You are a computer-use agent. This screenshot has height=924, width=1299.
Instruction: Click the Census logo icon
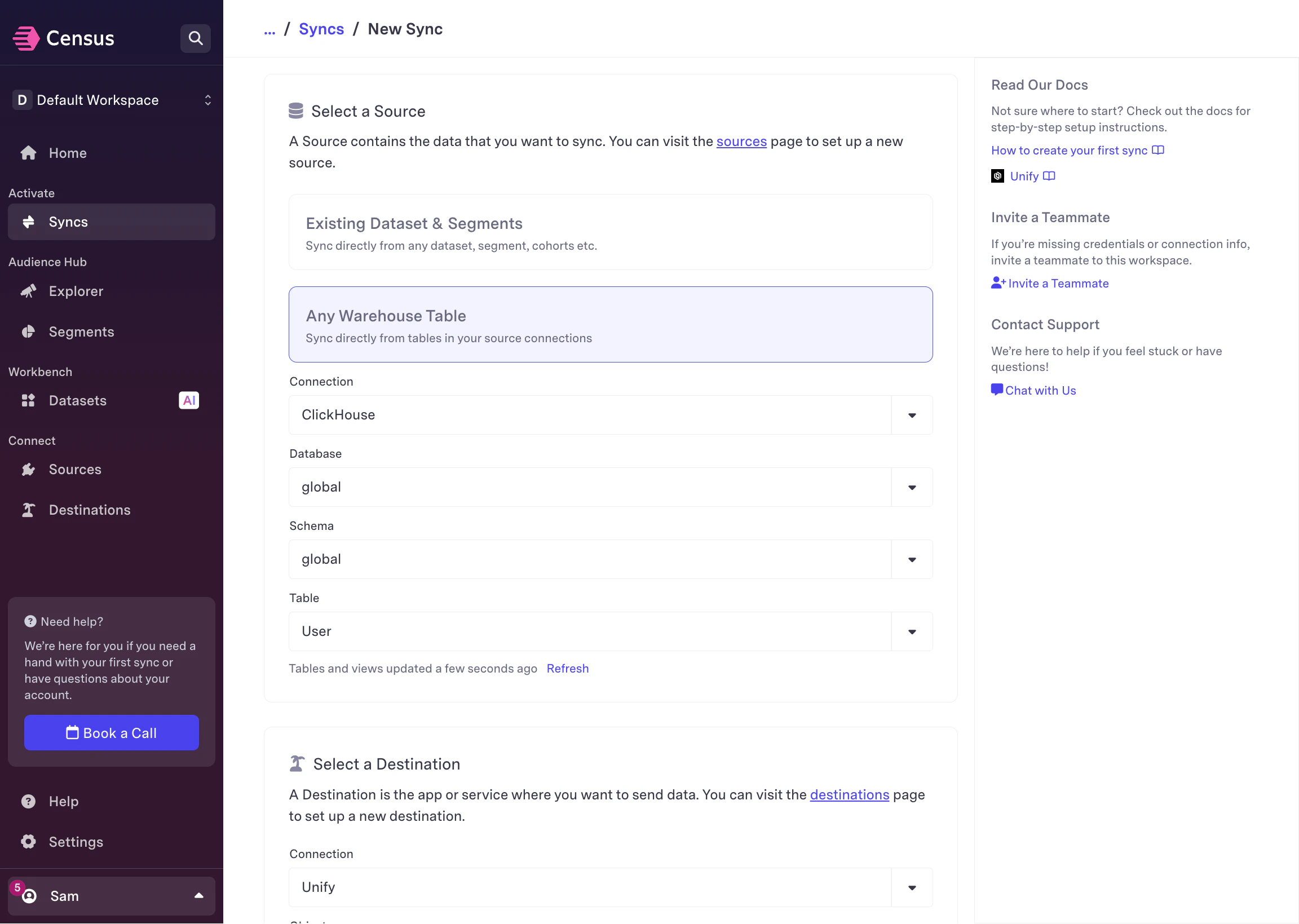(26, 38)
